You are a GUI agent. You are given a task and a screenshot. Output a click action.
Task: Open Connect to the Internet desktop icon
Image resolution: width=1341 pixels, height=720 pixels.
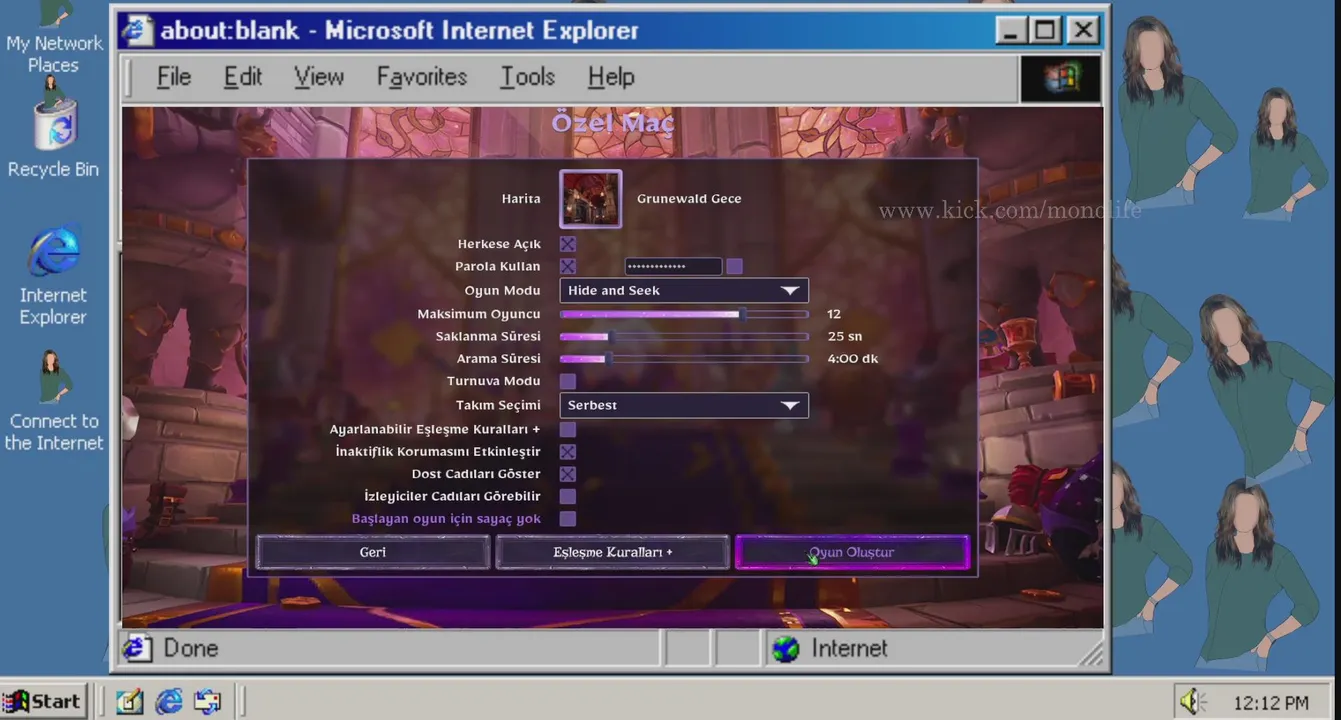coord(53,400)
